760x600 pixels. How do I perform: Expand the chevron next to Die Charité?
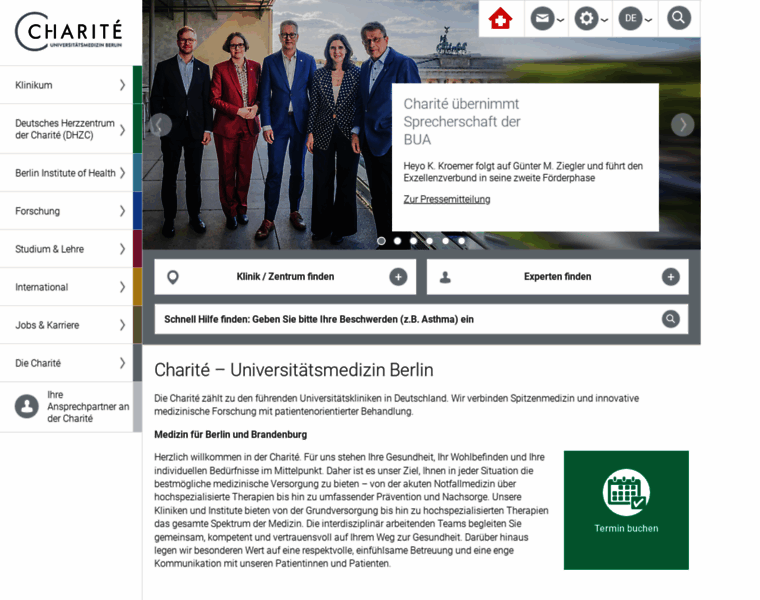[x=122, y=363]
